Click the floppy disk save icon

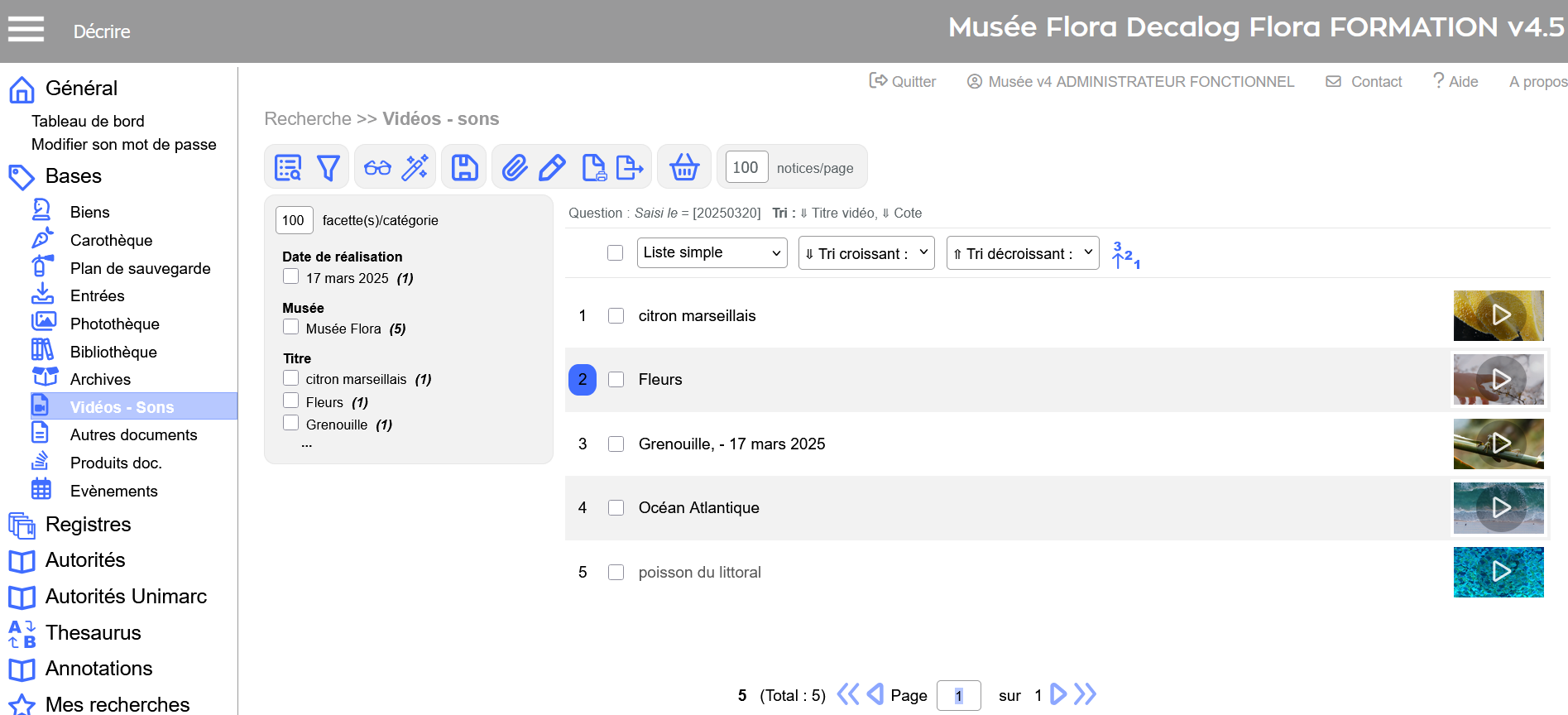465,168
